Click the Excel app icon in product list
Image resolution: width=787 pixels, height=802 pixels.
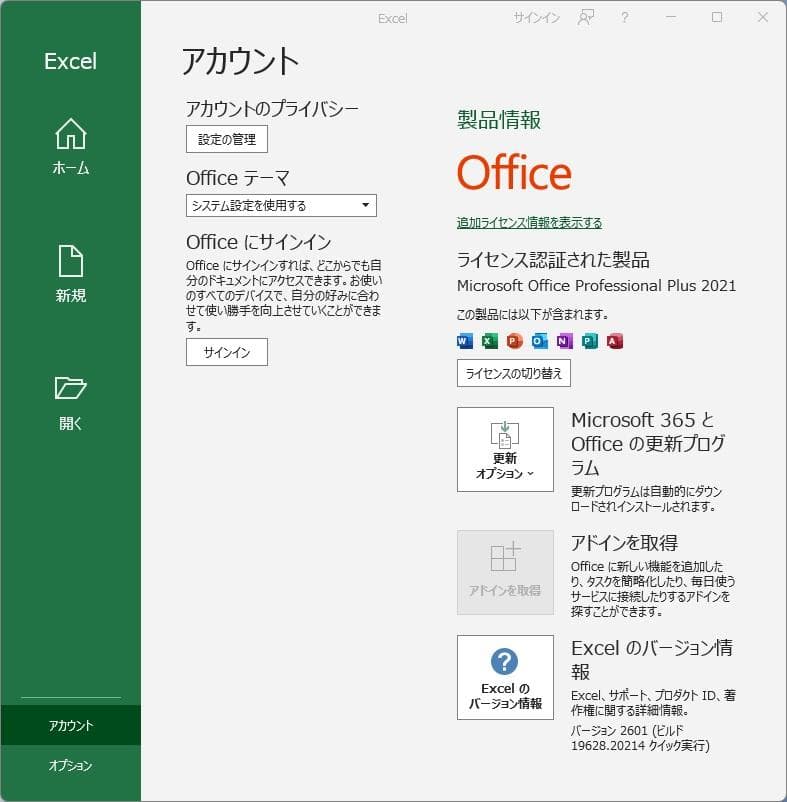click(x=489, y=341)
